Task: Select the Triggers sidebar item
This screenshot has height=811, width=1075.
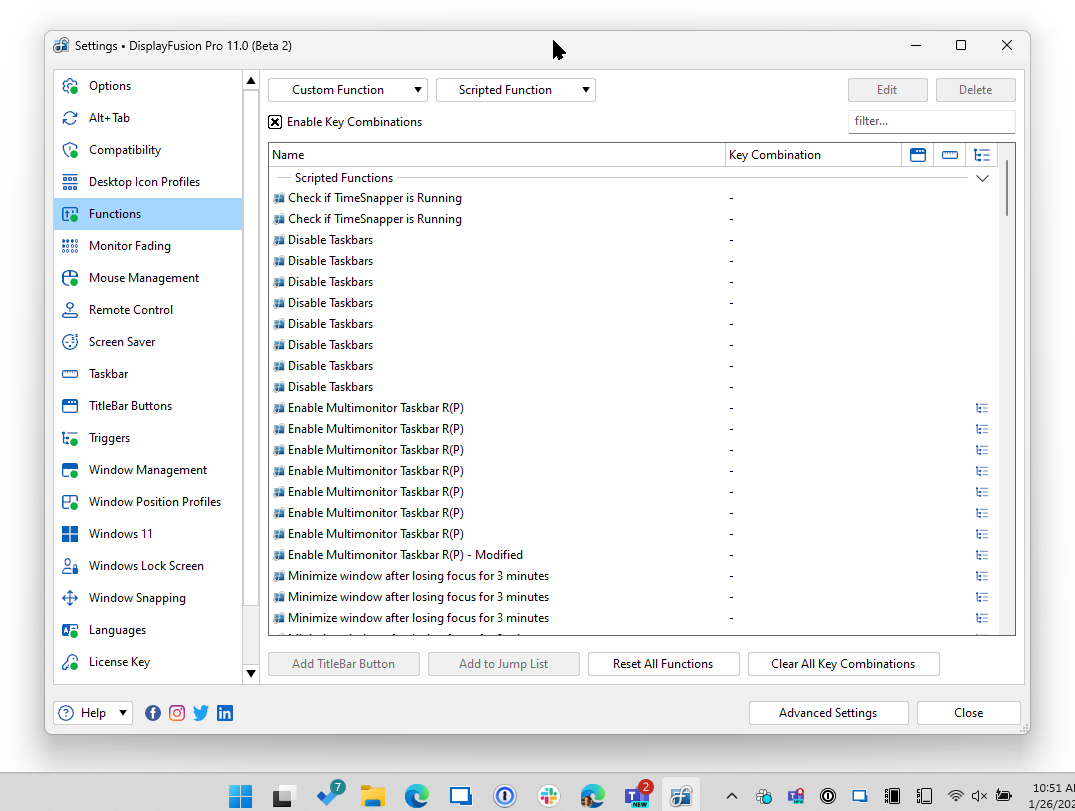Action: tap(109, 438)
